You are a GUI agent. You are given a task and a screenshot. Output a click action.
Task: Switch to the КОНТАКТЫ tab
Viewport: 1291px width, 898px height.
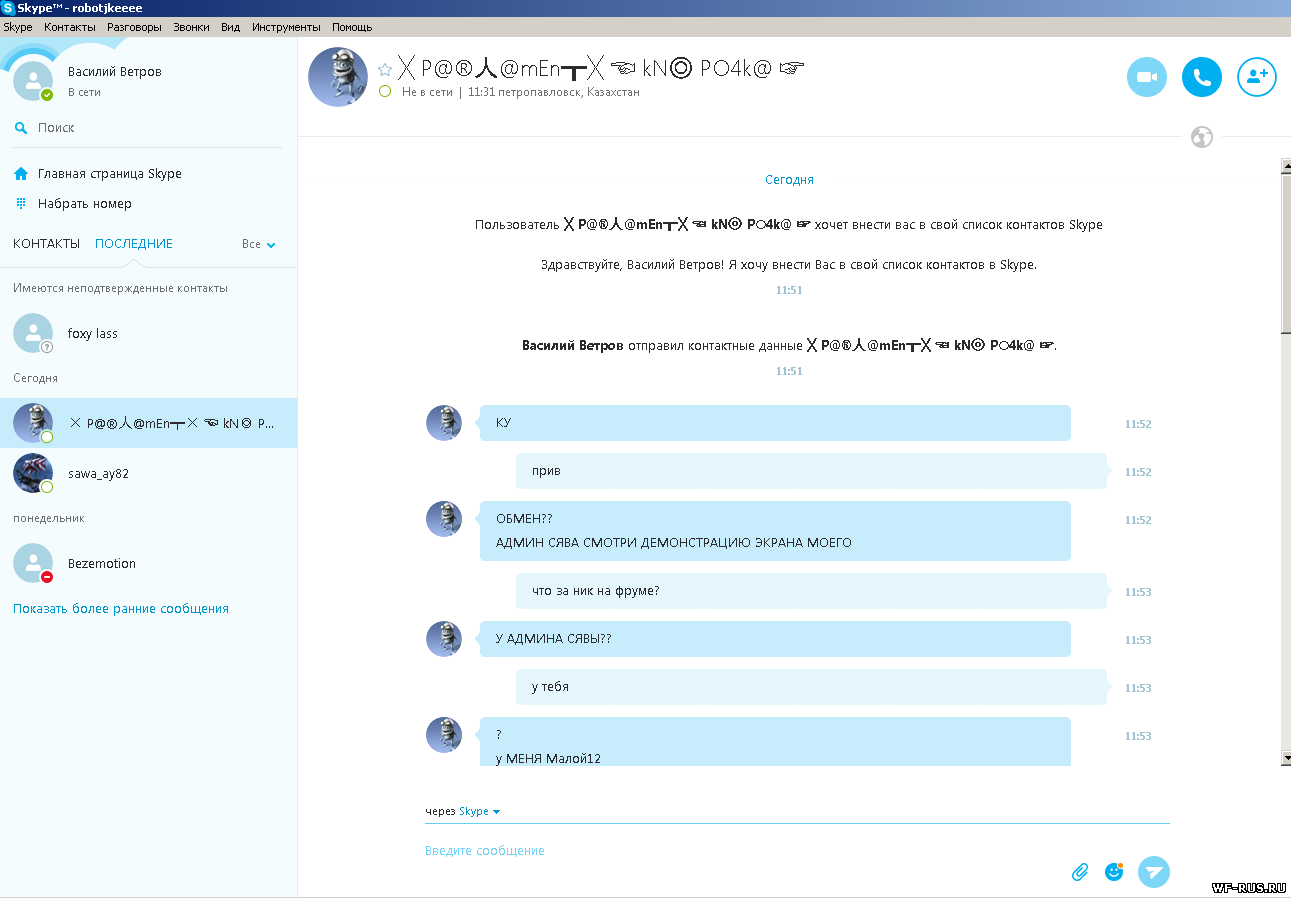(46, 244)
